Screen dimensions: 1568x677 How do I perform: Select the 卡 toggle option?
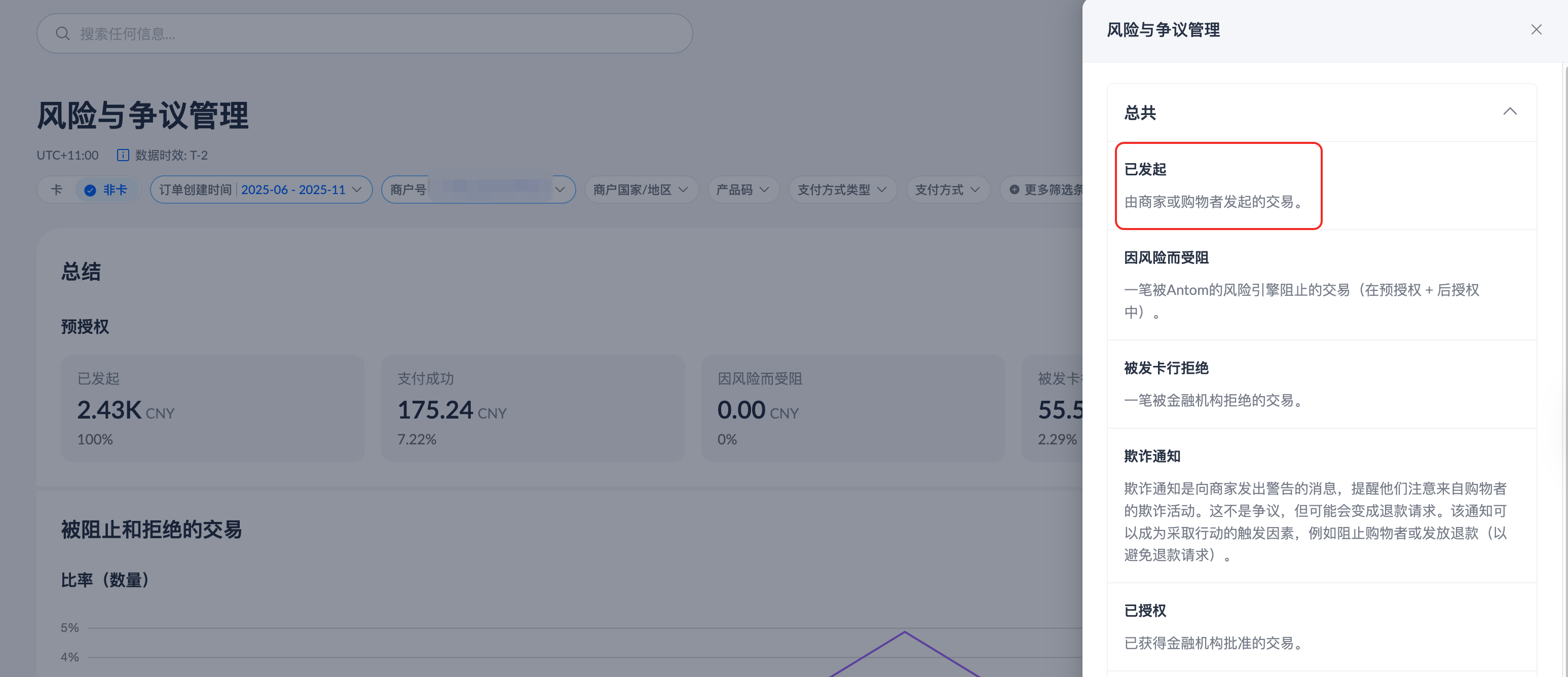point(57,190)
